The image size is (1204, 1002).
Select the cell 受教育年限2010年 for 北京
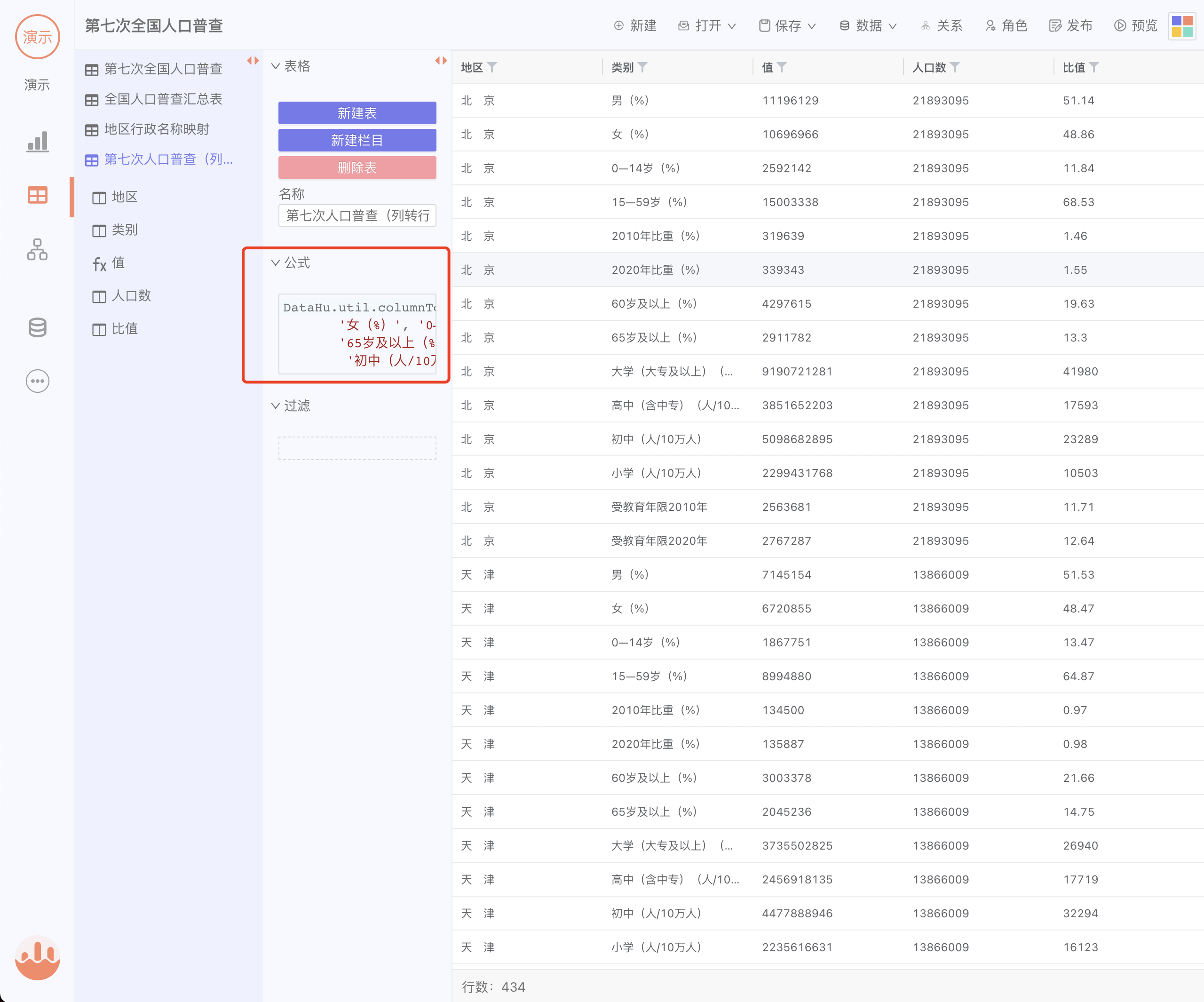[x=659, y=507]
